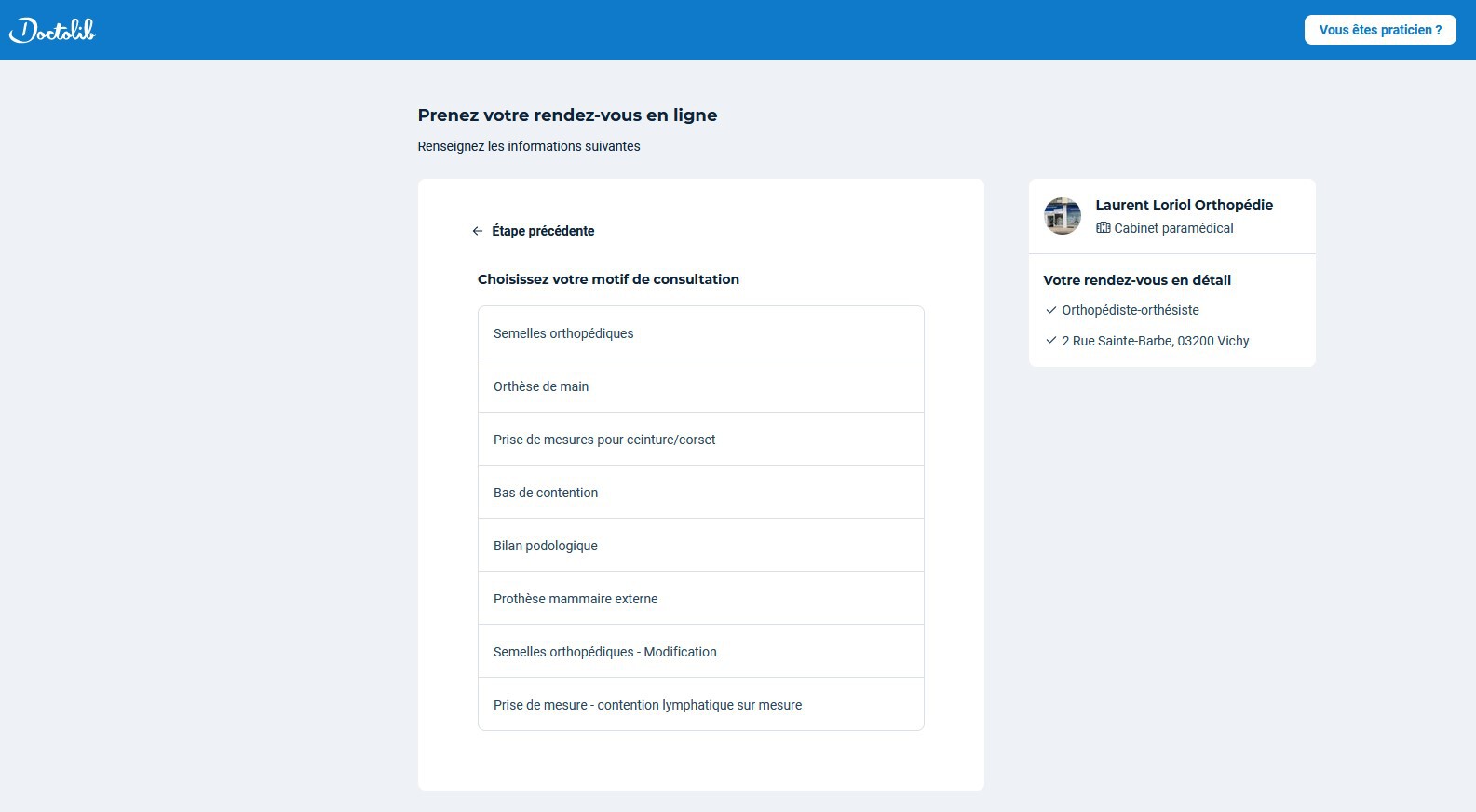
Task: Click Choisissez votre motif de consultation heading
Action: click(x=608, y=279)
